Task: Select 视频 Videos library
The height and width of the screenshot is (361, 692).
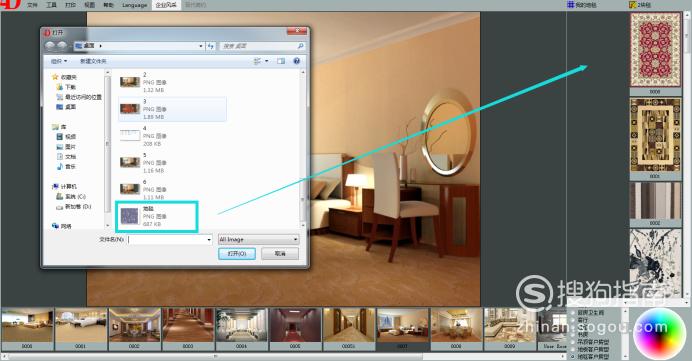Action: (x=66, y=137)
